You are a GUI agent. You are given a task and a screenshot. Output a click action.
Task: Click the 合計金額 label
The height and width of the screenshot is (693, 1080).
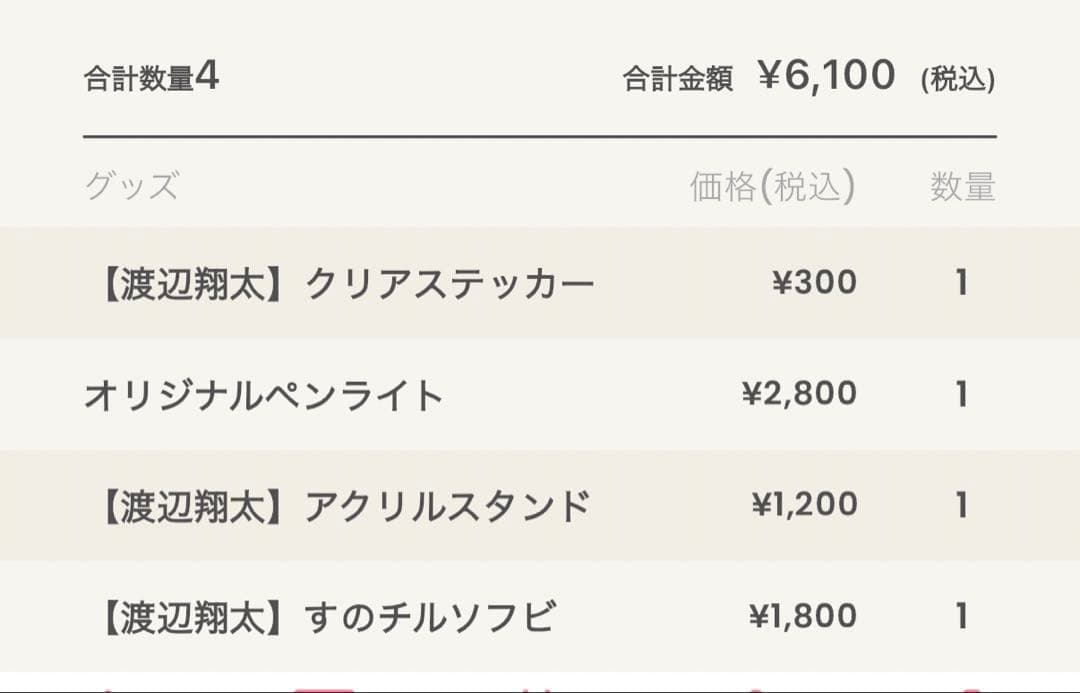677,80
